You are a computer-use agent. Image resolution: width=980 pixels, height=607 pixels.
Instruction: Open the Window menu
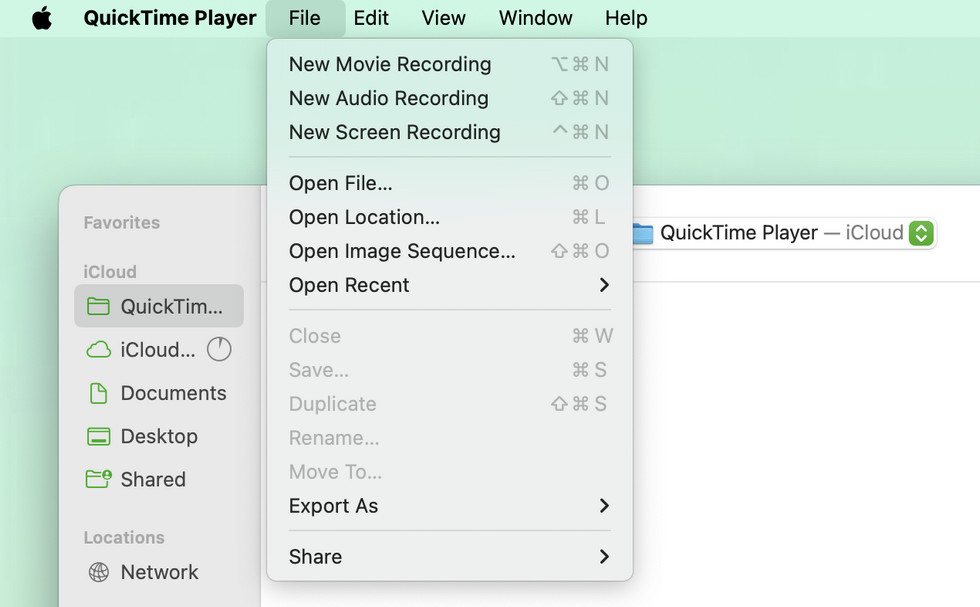536,18
